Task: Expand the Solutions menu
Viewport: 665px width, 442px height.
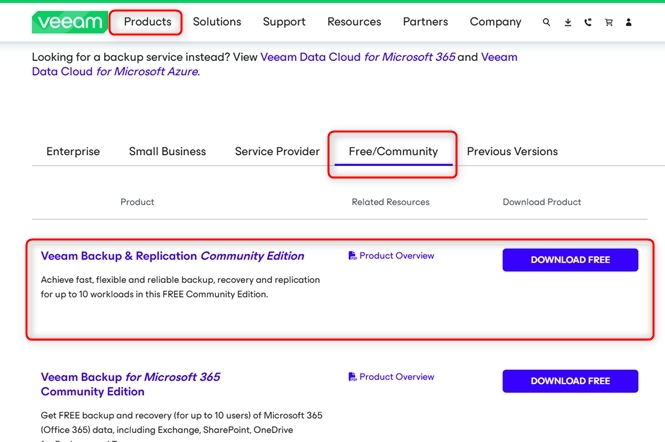Action: 217,22
